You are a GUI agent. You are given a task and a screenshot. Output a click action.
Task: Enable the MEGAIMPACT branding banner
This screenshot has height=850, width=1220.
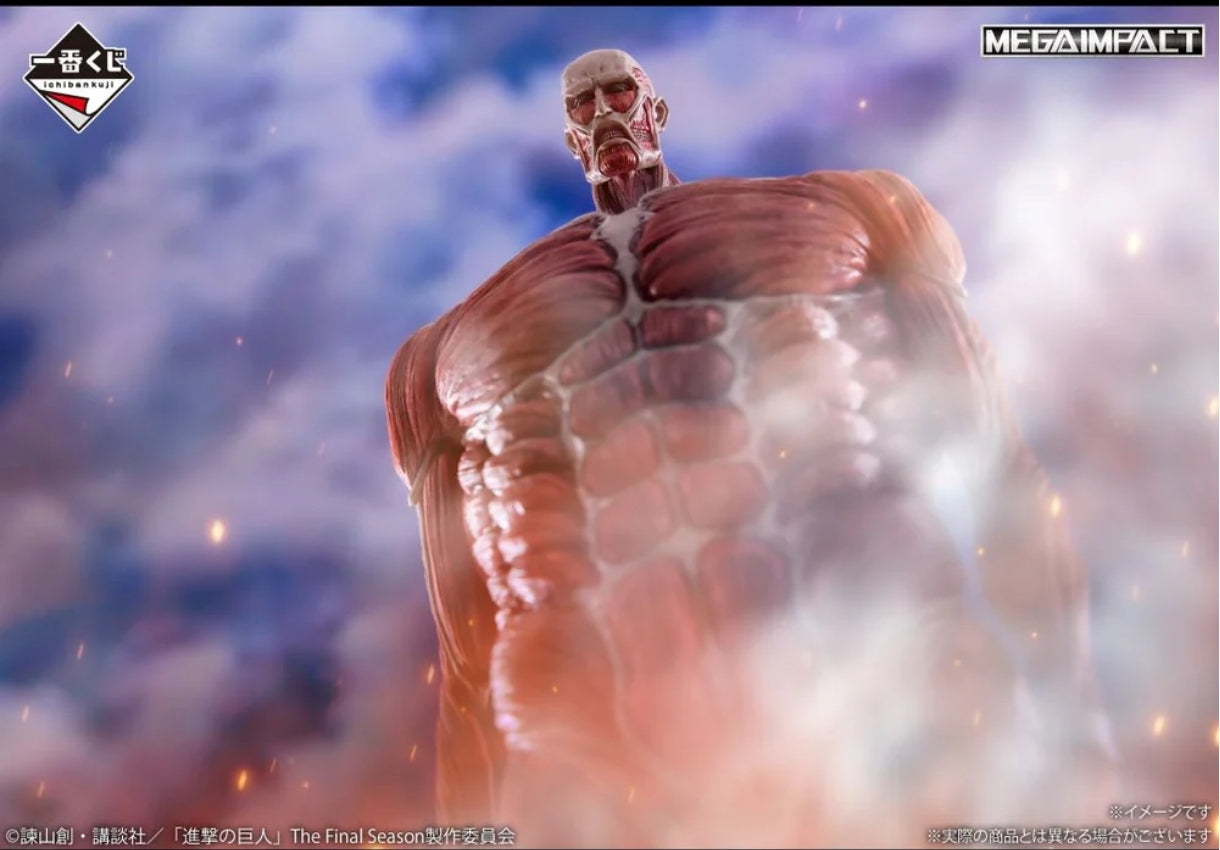click(x=1090, y=42)
